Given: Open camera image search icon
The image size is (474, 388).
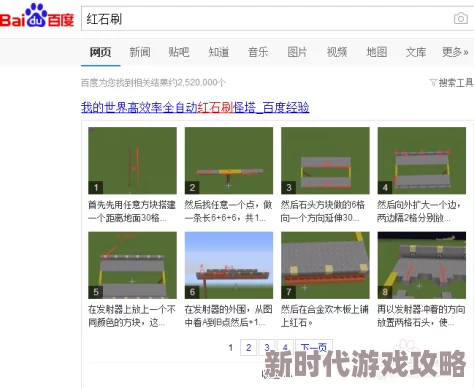Looking at the screenshot, I should (461, 18).
